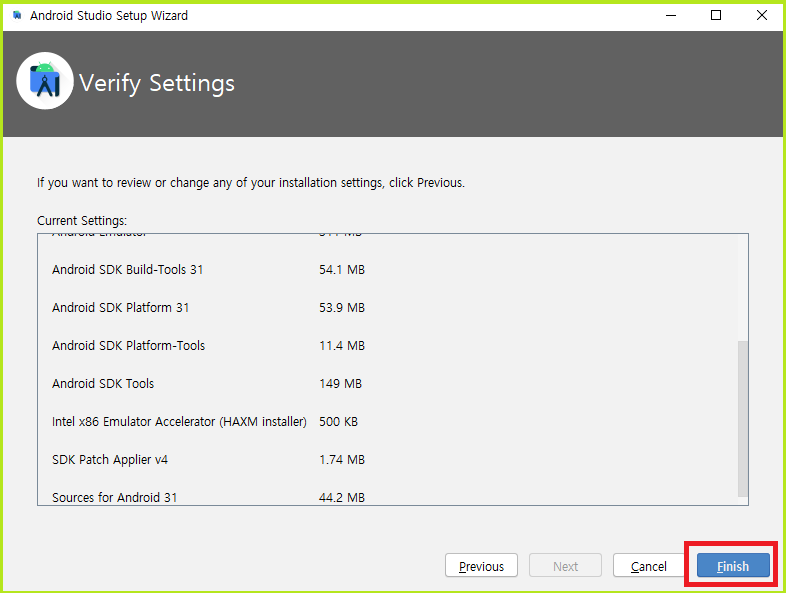This screenshot has height=593, width=786.
Task: Click the Verify Settings heading
Action: click(x=157, y=83)
